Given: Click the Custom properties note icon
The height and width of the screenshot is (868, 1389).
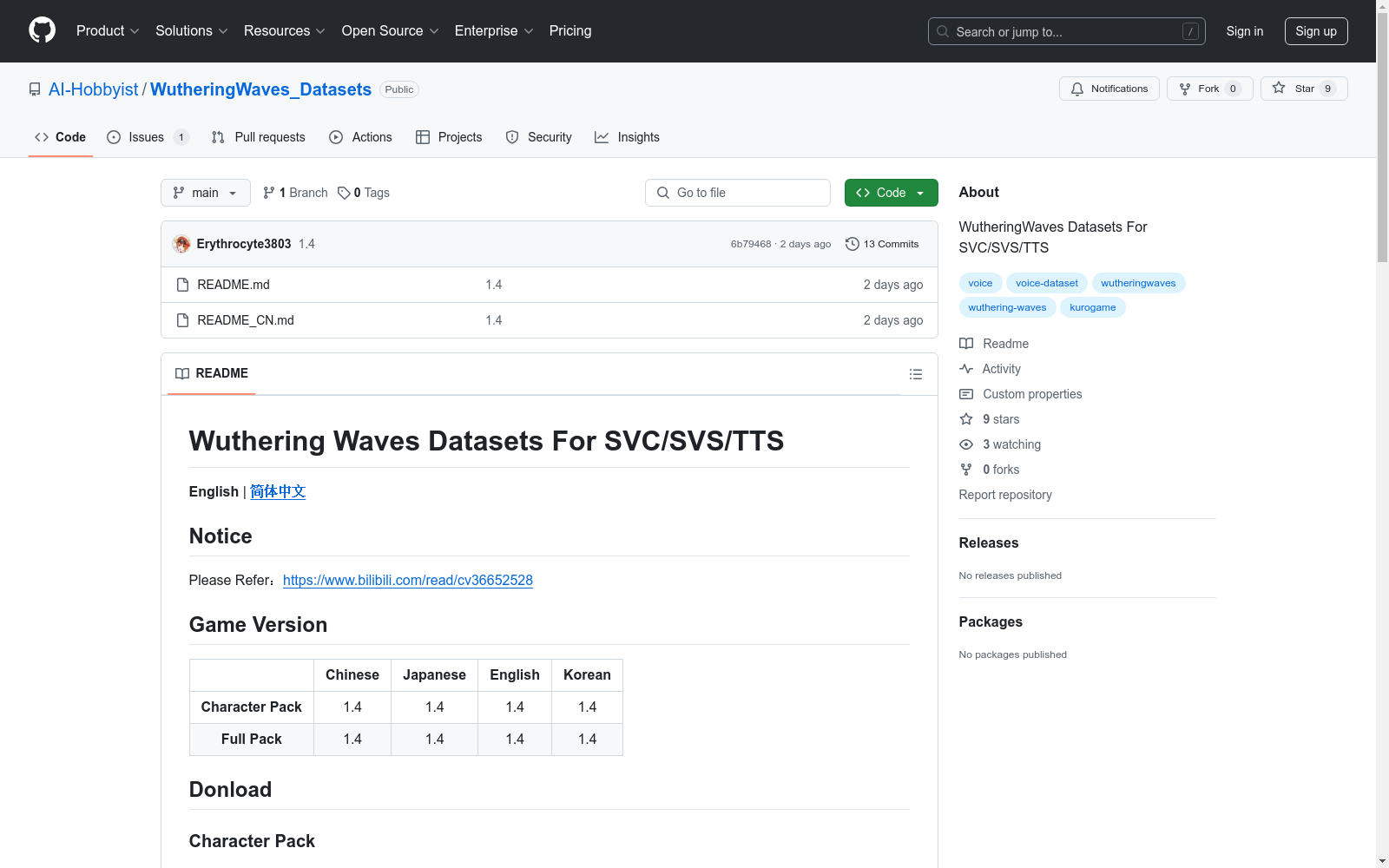Looking at the screenshot, I should point(966,394).
